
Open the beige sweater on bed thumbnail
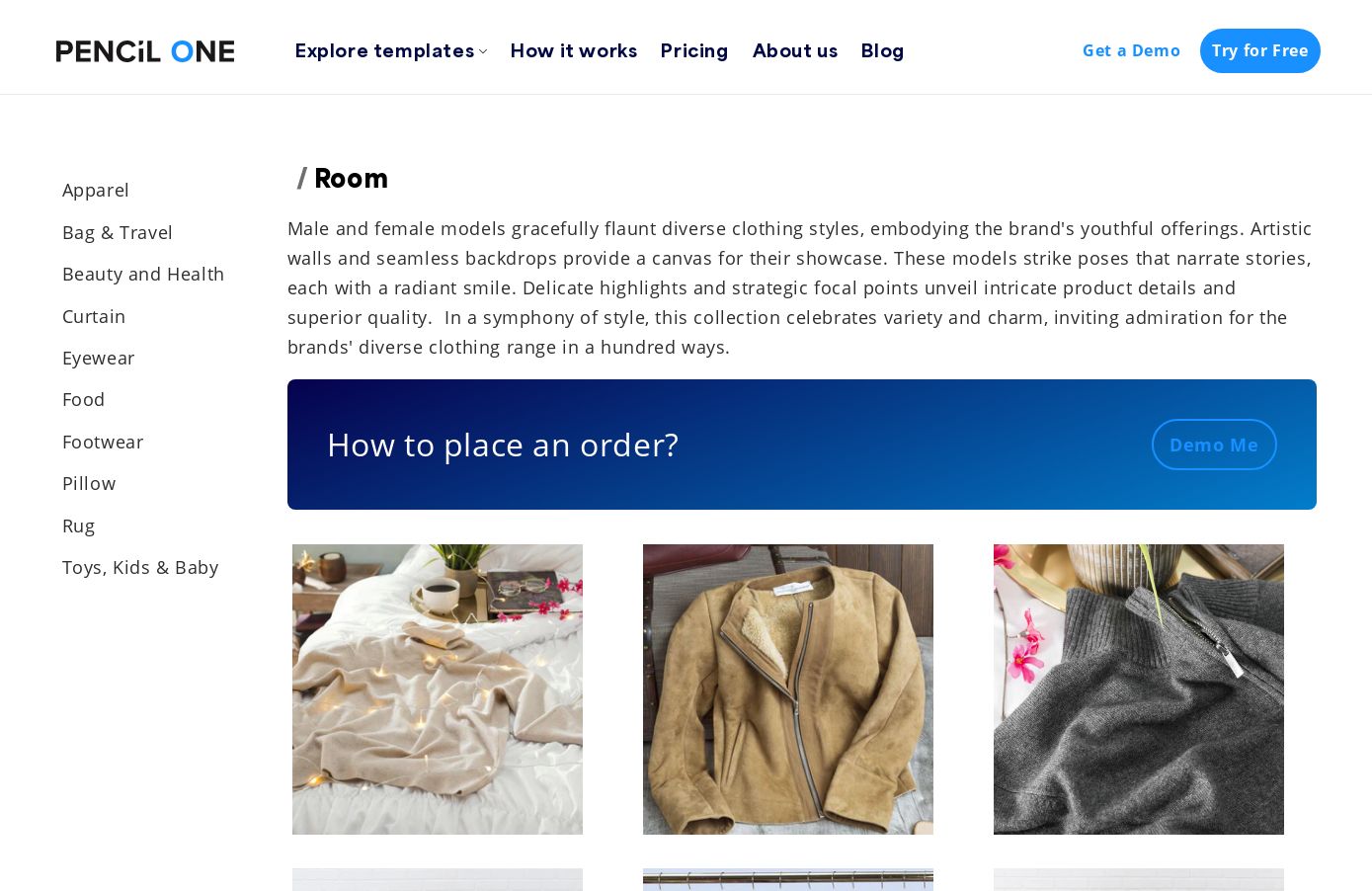tap(438, 689)
